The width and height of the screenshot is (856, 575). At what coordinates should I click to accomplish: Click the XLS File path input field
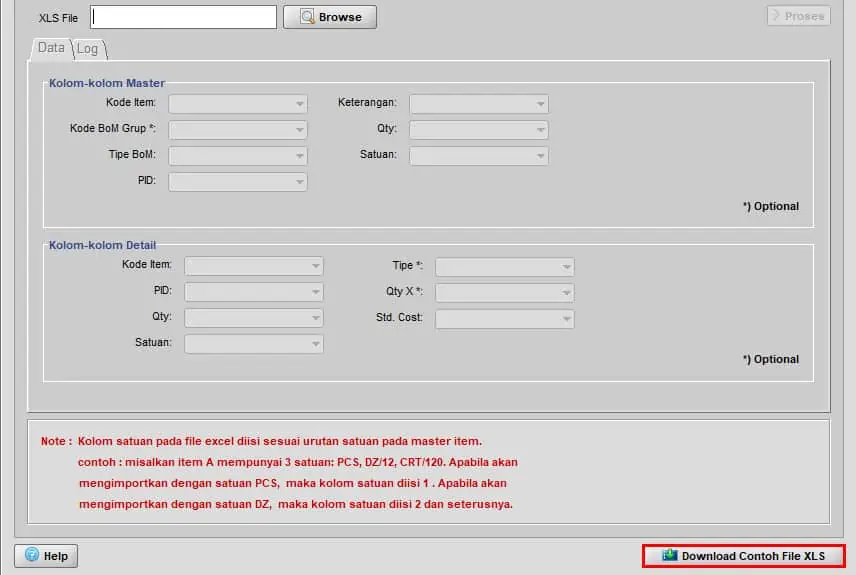coord(183,17)
